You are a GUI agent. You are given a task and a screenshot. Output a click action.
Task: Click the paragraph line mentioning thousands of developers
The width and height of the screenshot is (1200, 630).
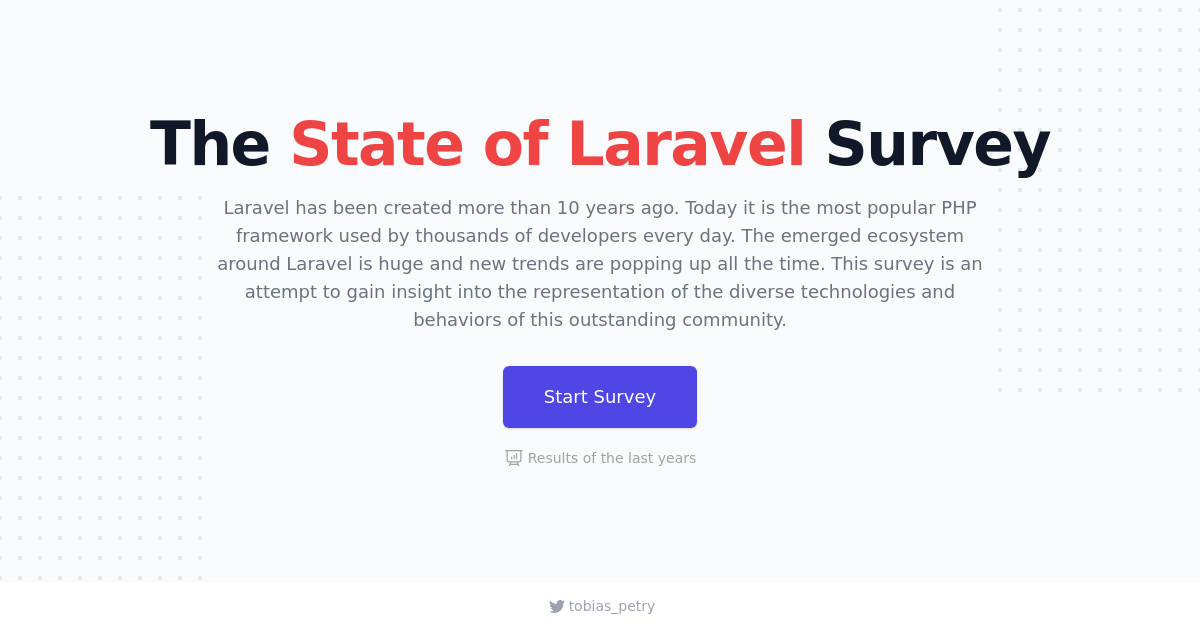tap(600, 236)
